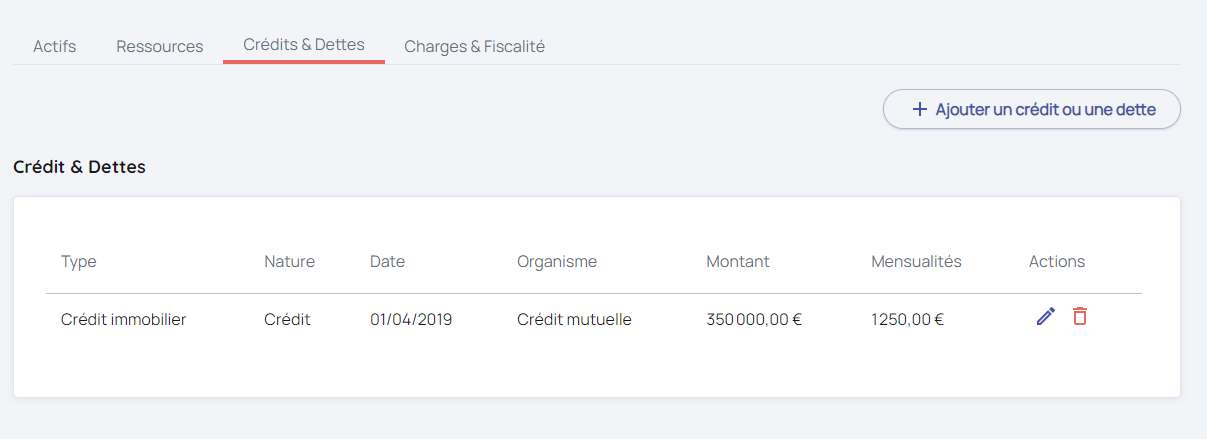Click the 1 250,00 € mensualités cell
This screenshot has width=1207, height=439.
906,320
